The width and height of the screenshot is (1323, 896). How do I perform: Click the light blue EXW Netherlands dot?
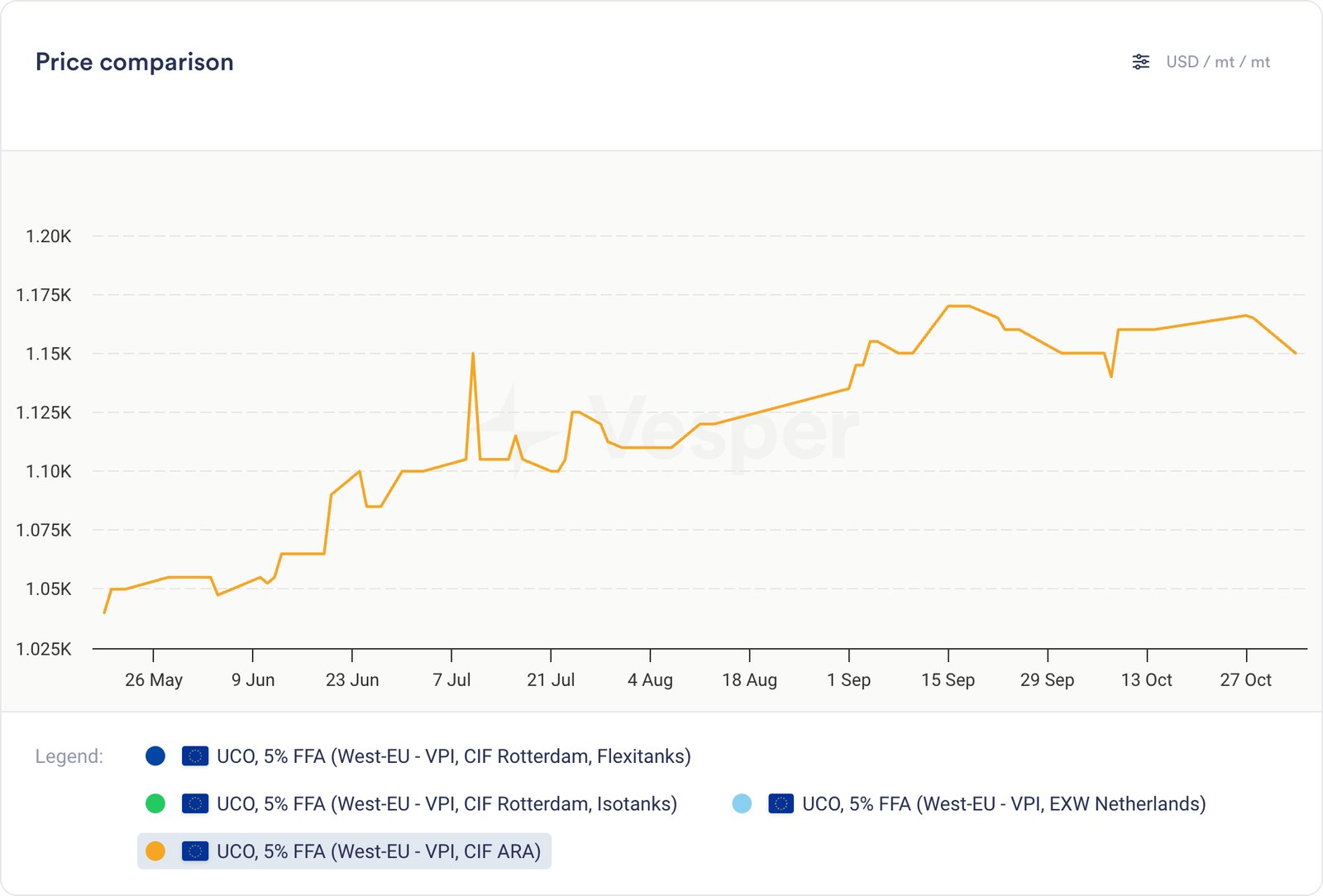[x=742, y=803]
